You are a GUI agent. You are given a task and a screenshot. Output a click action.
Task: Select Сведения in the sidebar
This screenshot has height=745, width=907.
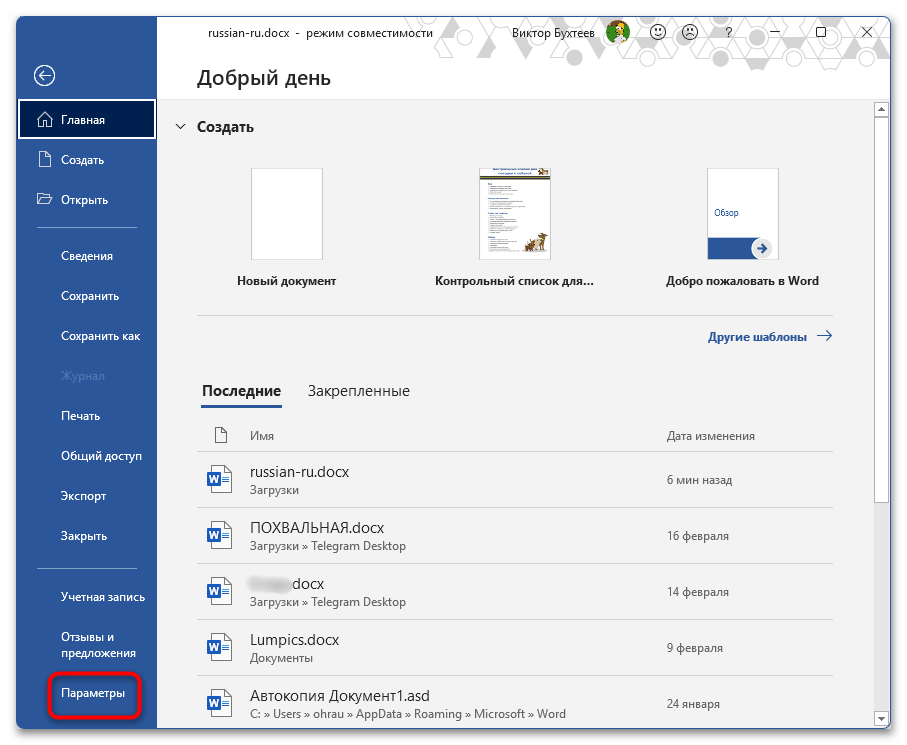[87, 256]
